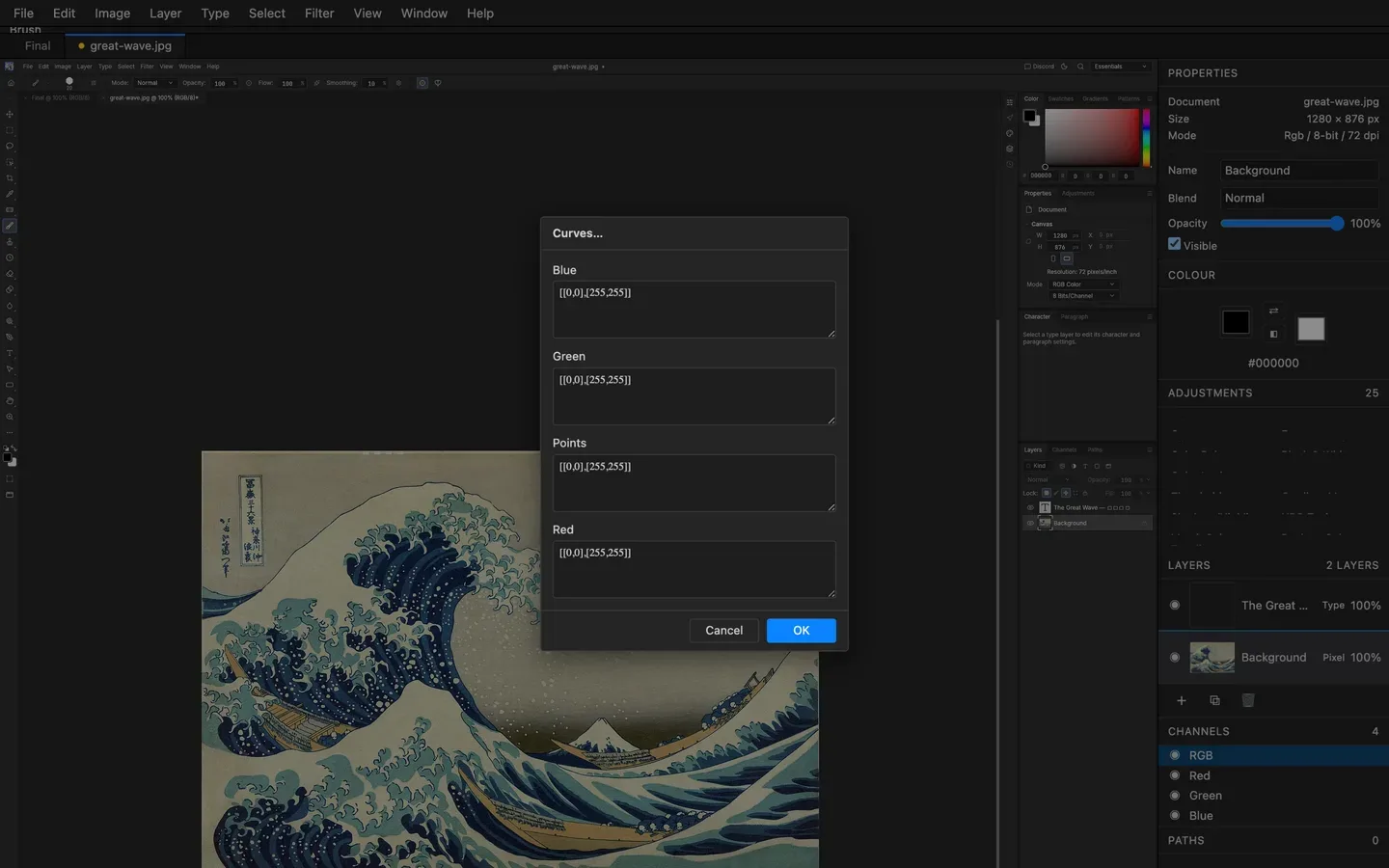Click the grey background colour swatch
This screenshot has height=868, width=1389.
pyautogui.click(x=1311, y=329)
